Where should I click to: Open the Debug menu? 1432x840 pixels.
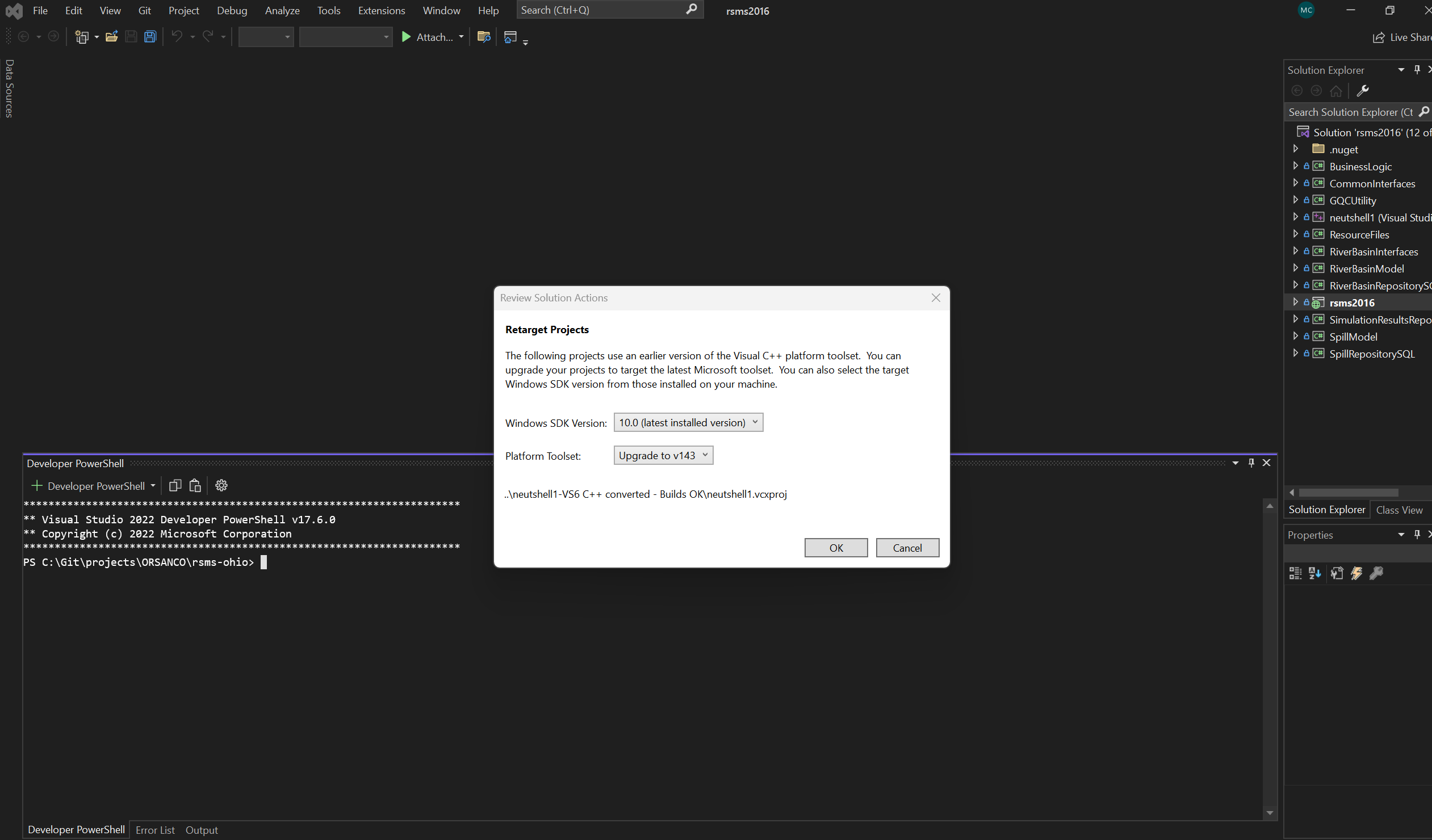tap(232, 11)
